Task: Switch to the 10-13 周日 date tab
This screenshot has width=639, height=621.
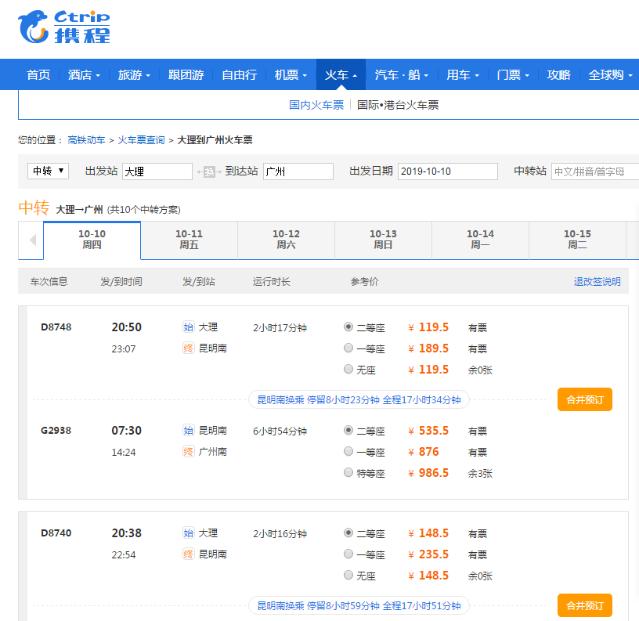Action: 383,240
